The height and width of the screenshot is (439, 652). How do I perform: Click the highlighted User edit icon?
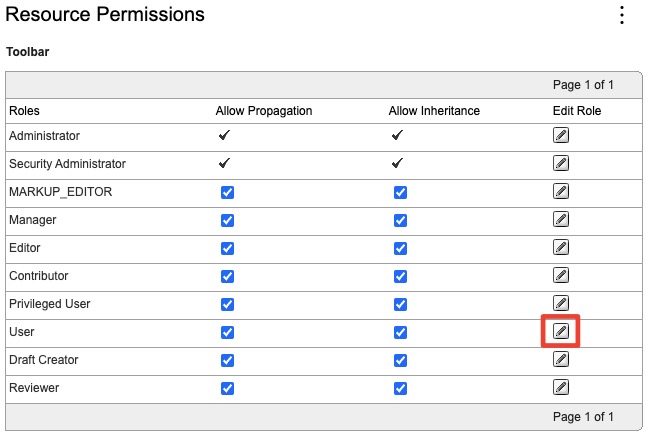pyautogui.click(x=561, y=331)
